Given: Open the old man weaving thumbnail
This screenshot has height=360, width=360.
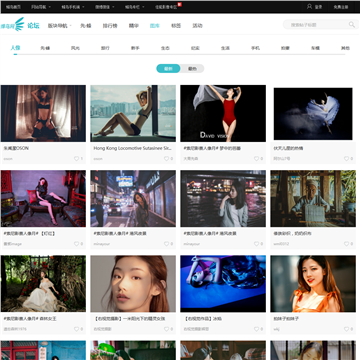Looking at the screenshot, I should click(x=313, y=199).
